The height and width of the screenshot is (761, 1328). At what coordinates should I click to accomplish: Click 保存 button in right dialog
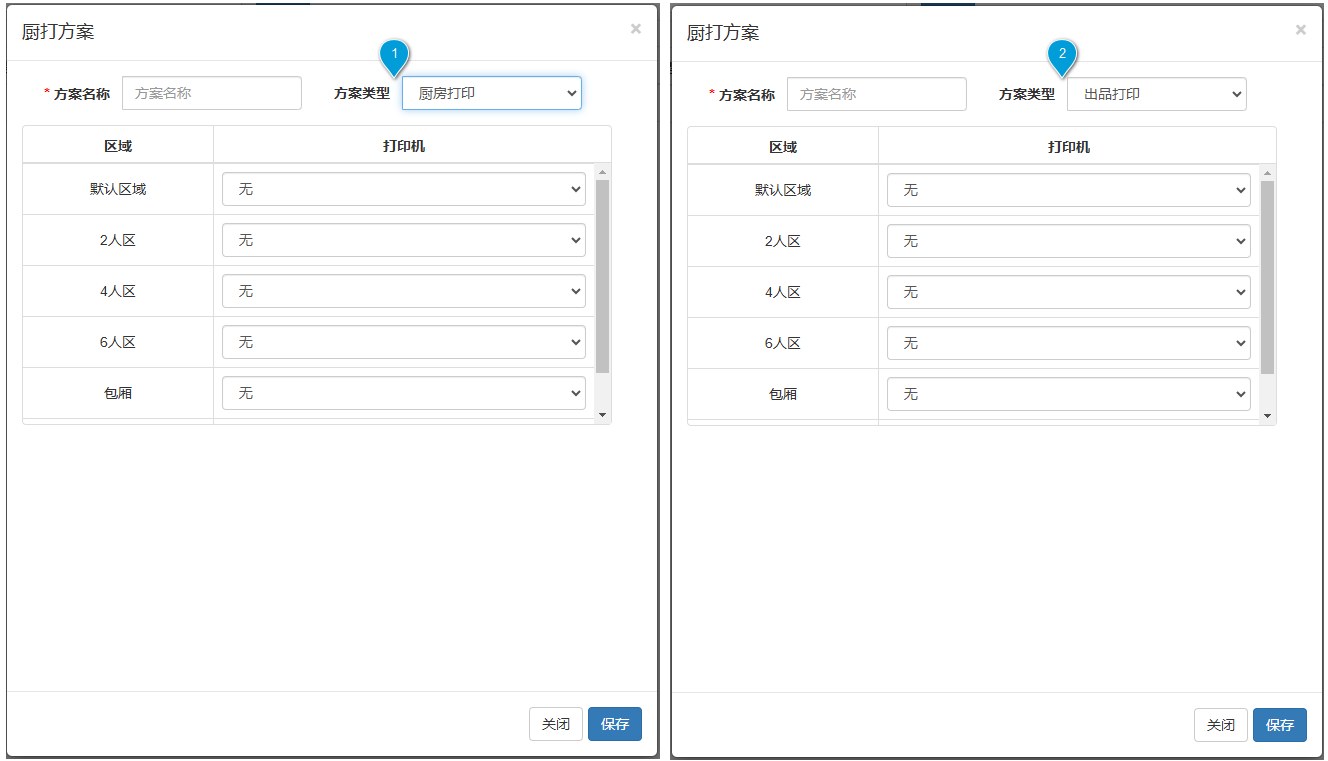tap(1280, 725)
